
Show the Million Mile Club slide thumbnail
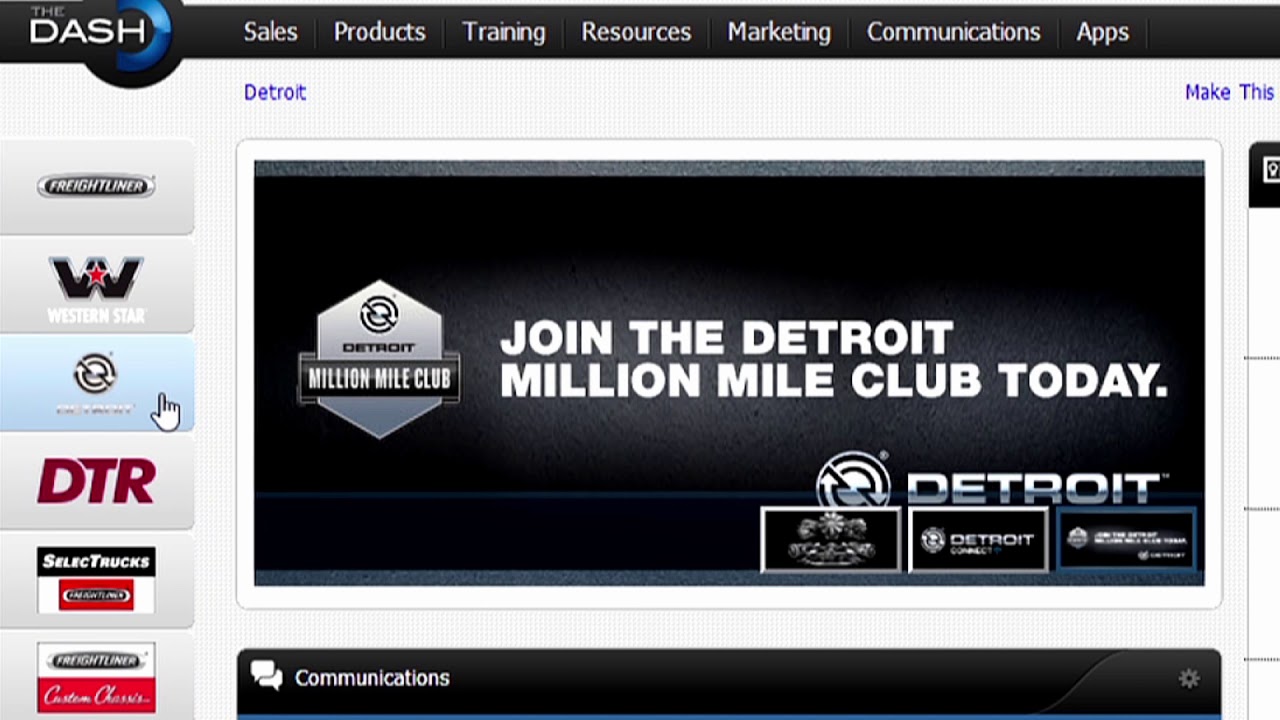pos(1127,540)
